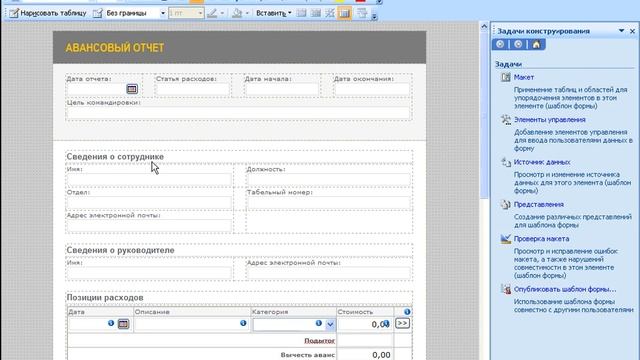Click the Forward button in task pane

pyautogui.click(x=518, y=44)
